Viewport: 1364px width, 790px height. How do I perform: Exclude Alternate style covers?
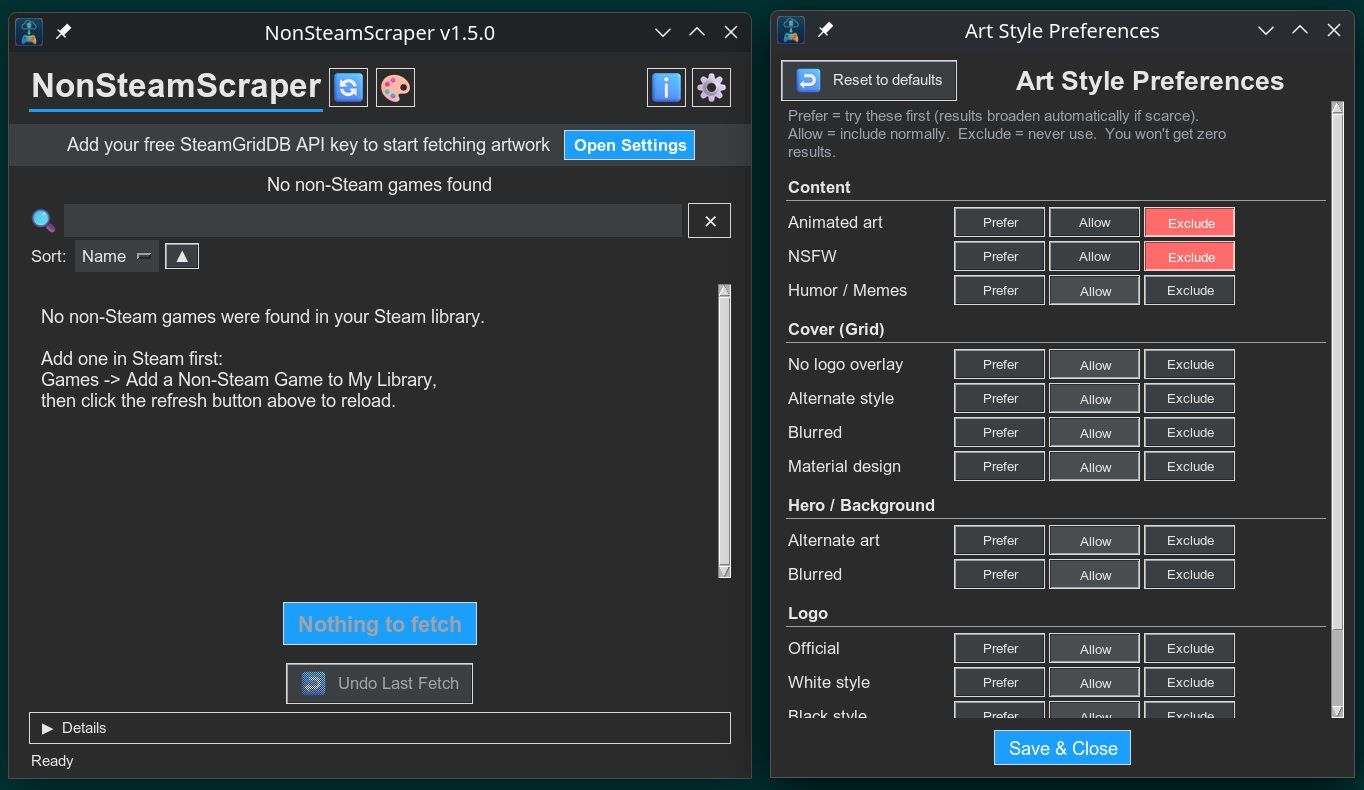[x=1190, y=398]
